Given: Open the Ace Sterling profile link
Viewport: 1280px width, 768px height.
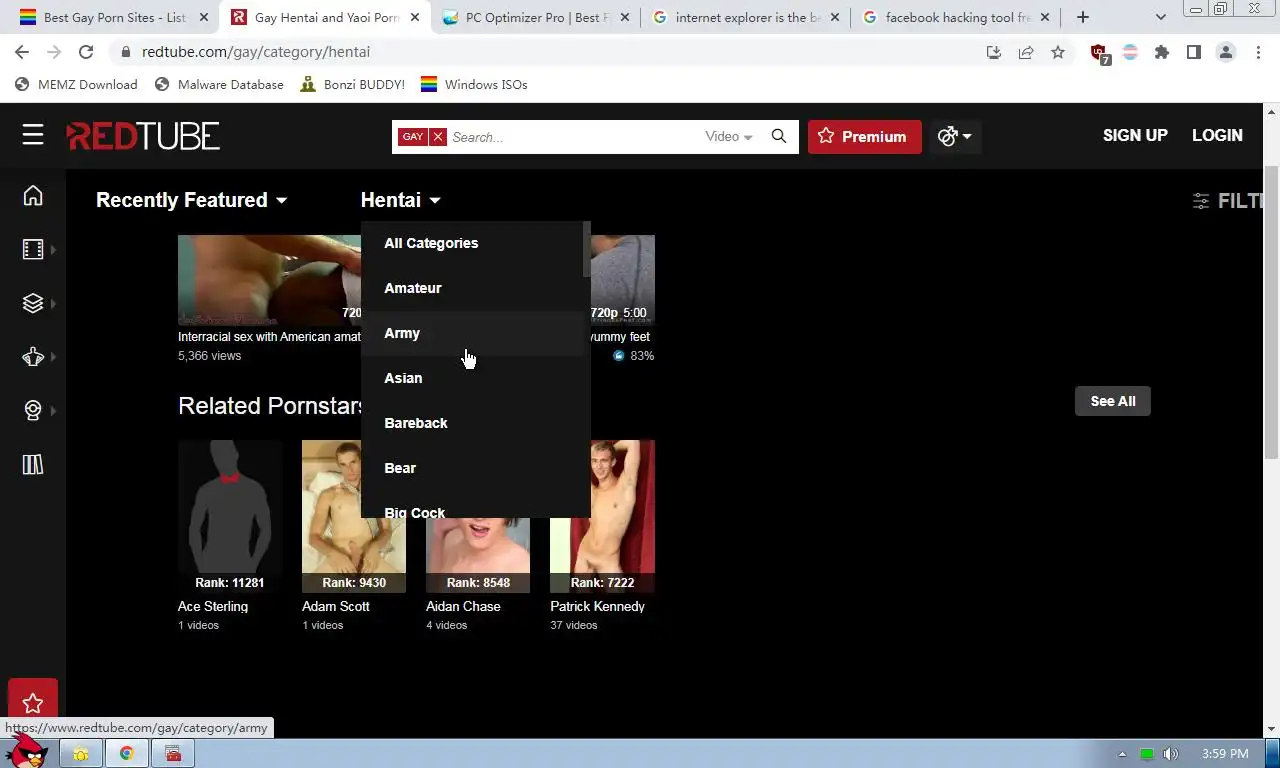Looking at the screenshot, I should coord(213,606).
